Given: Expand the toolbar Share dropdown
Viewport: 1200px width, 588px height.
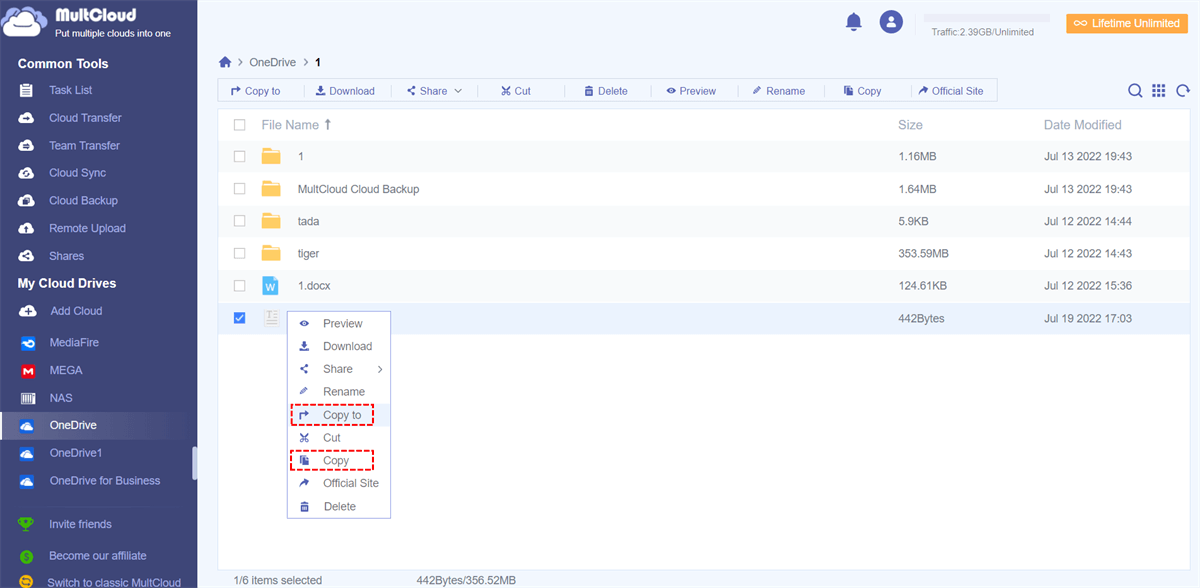Looking at the screenshot, I should [x=458, y=91].
